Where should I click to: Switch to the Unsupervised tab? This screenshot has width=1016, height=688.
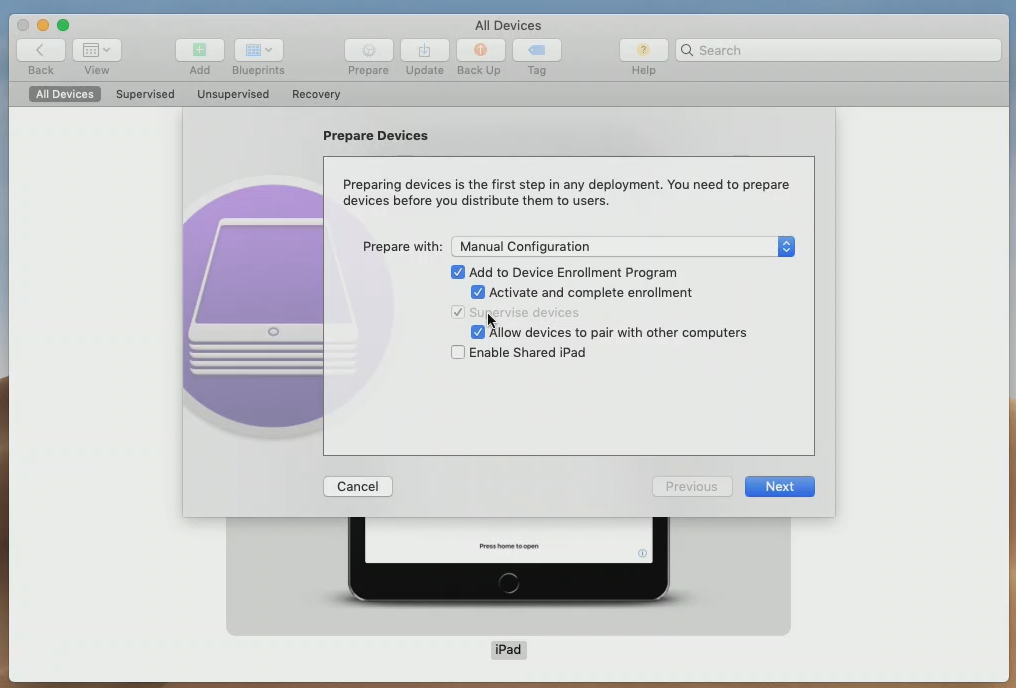pyautogui.click(x=233, y=94)
